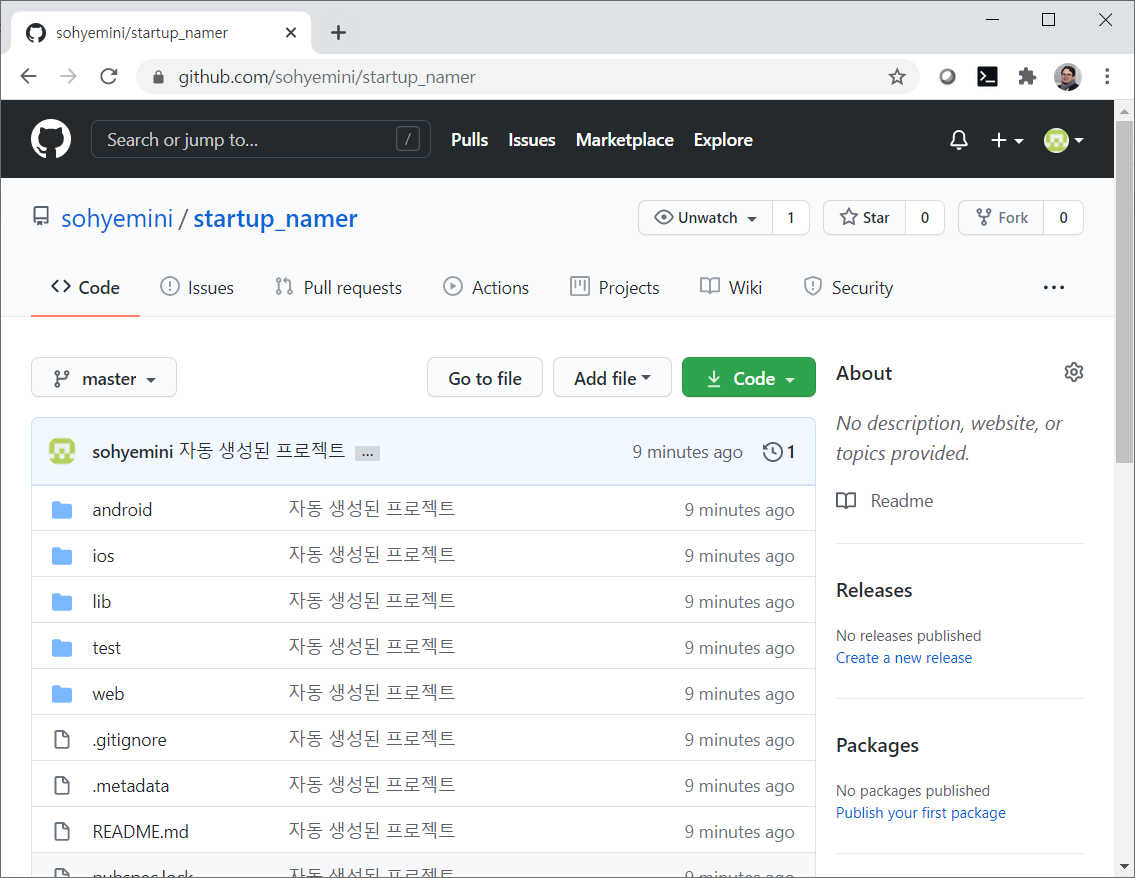Click the browser address bar URL
Image resolution: width=1135 pixels, height=878 pixels.
point(326,77)
